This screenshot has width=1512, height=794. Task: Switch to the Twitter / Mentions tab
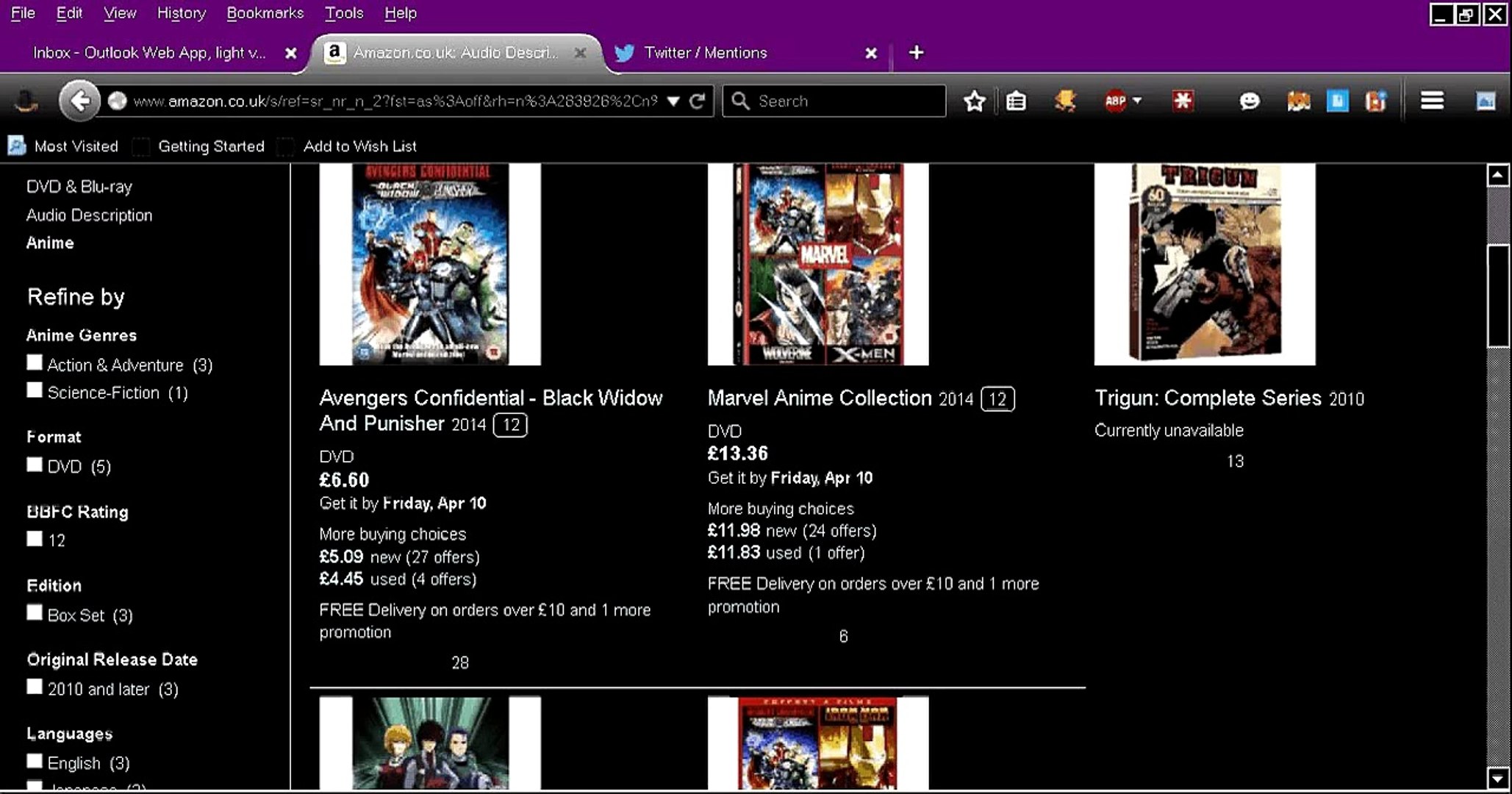(x=704, y=53)
